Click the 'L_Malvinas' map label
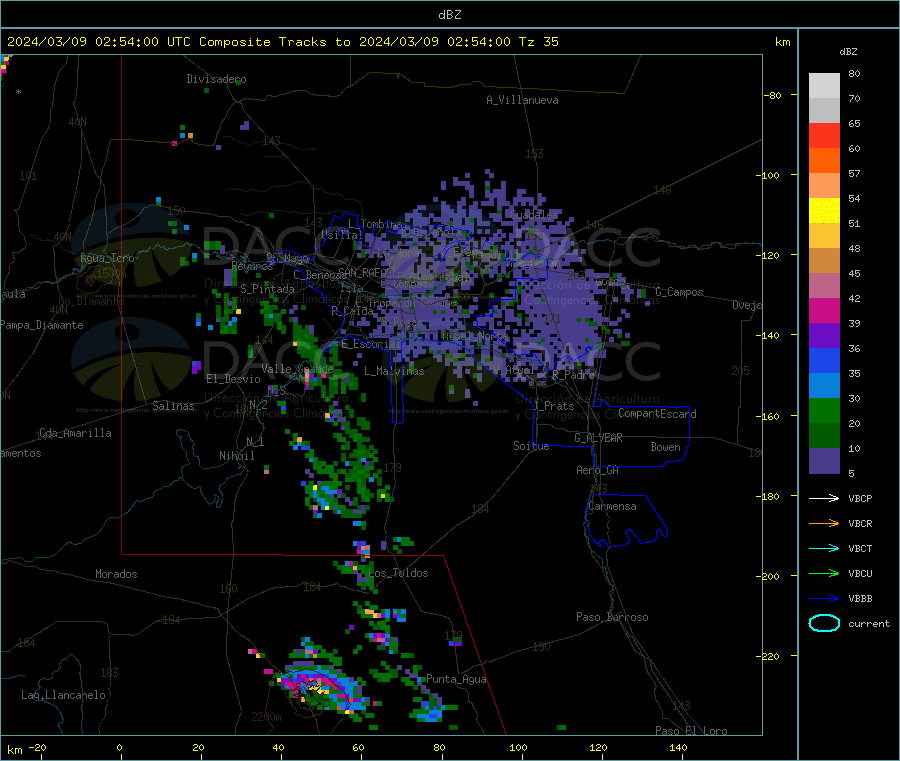This screenshot has width=900, height=761. (394, 371)
